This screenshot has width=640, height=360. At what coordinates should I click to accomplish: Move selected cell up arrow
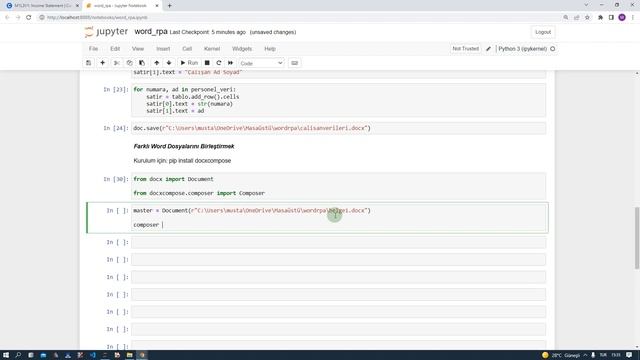[x=156, y=63]
